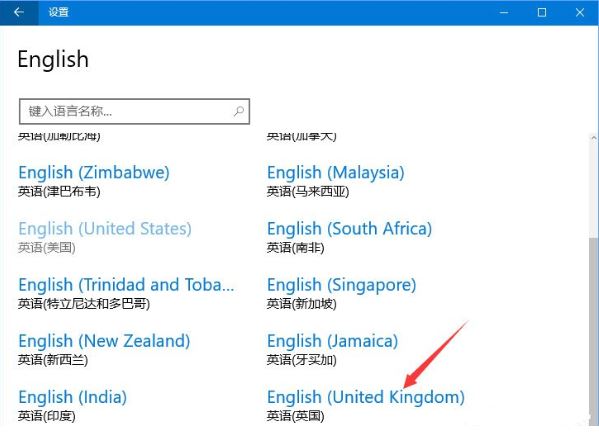Select English (Malaysia)

(x=335, y=173)
